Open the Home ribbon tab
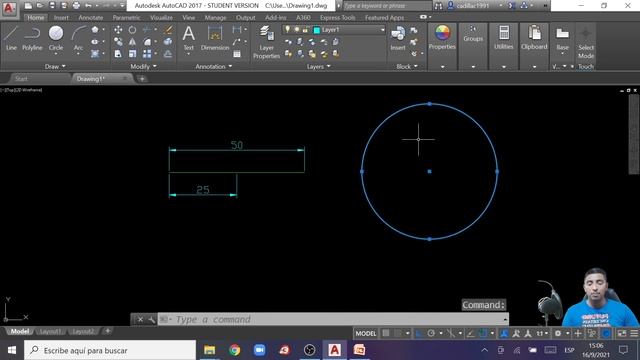Screen dimensions: 640x360 click(36, 18)
